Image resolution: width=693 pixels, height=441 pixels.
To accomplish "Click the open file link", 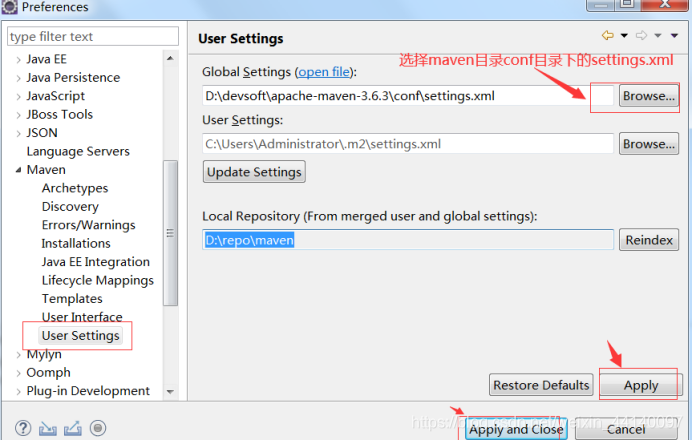I will (x=324, y=72).
